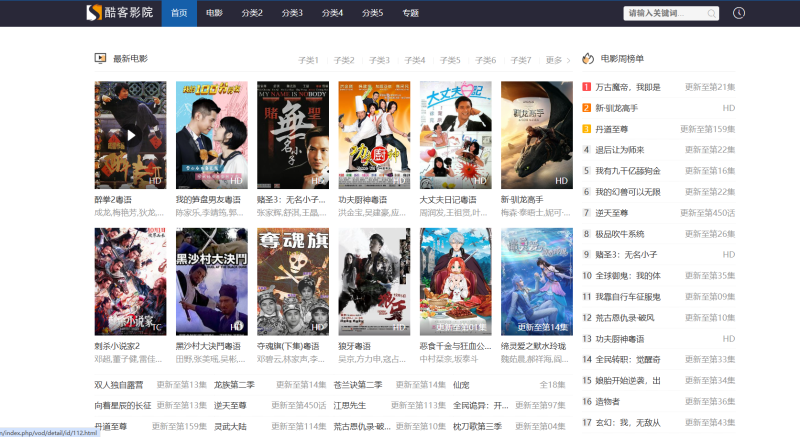
Task: Go to the 专题 navigation tab
Action: (x=410, y=13)
